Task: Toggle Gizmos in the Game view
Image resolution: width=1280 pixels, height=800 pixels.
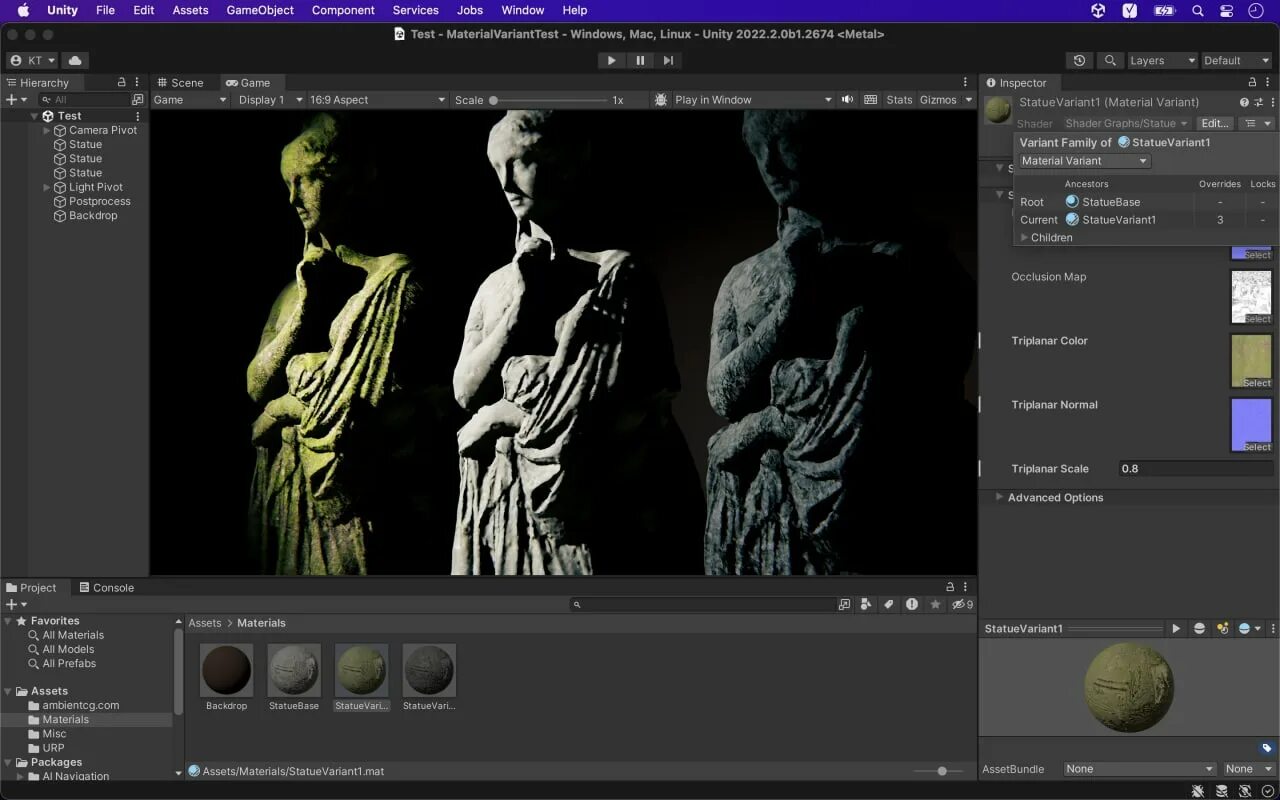Action: 938,100
